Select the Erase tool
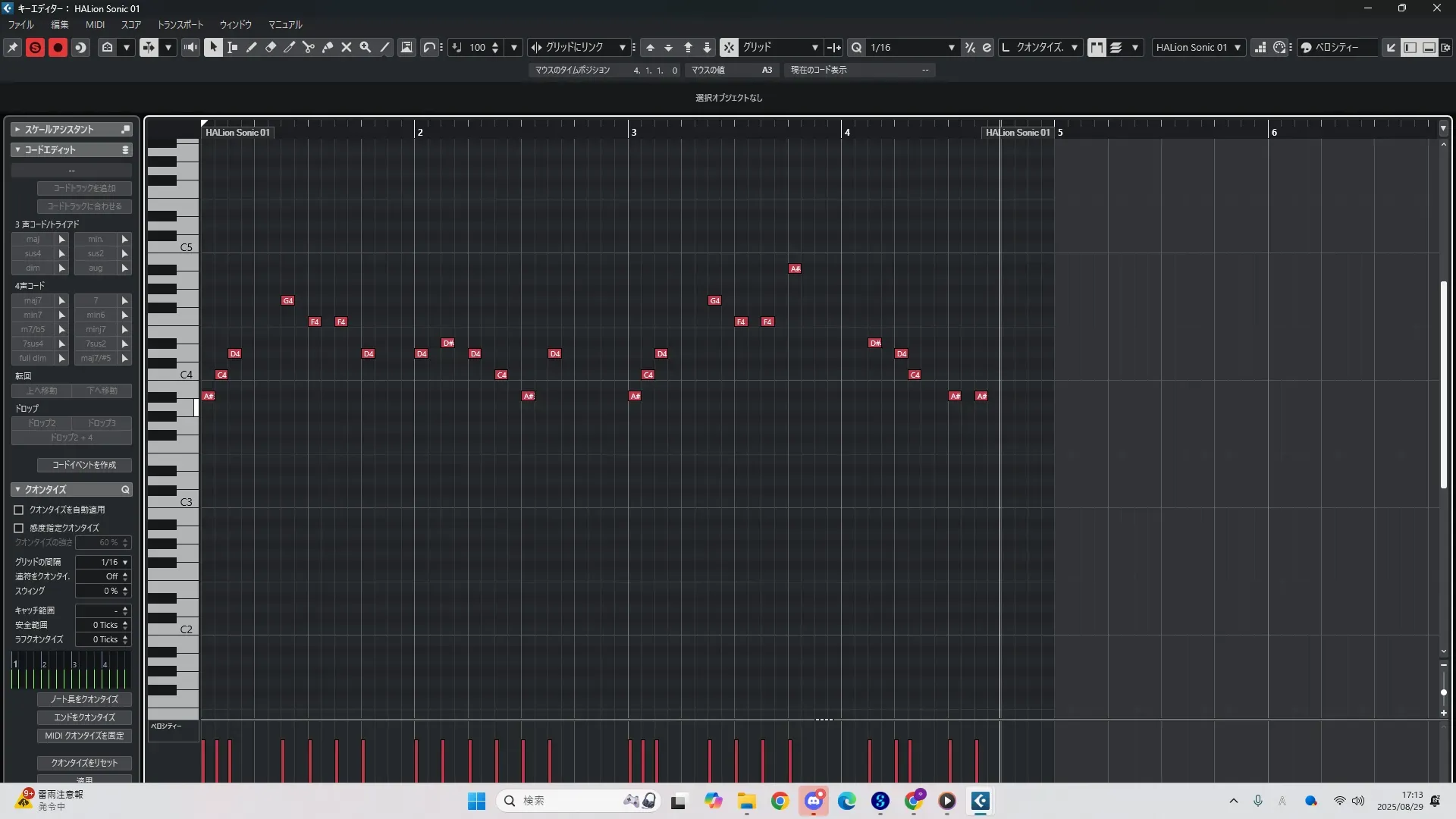 click(x=271, y=47)
